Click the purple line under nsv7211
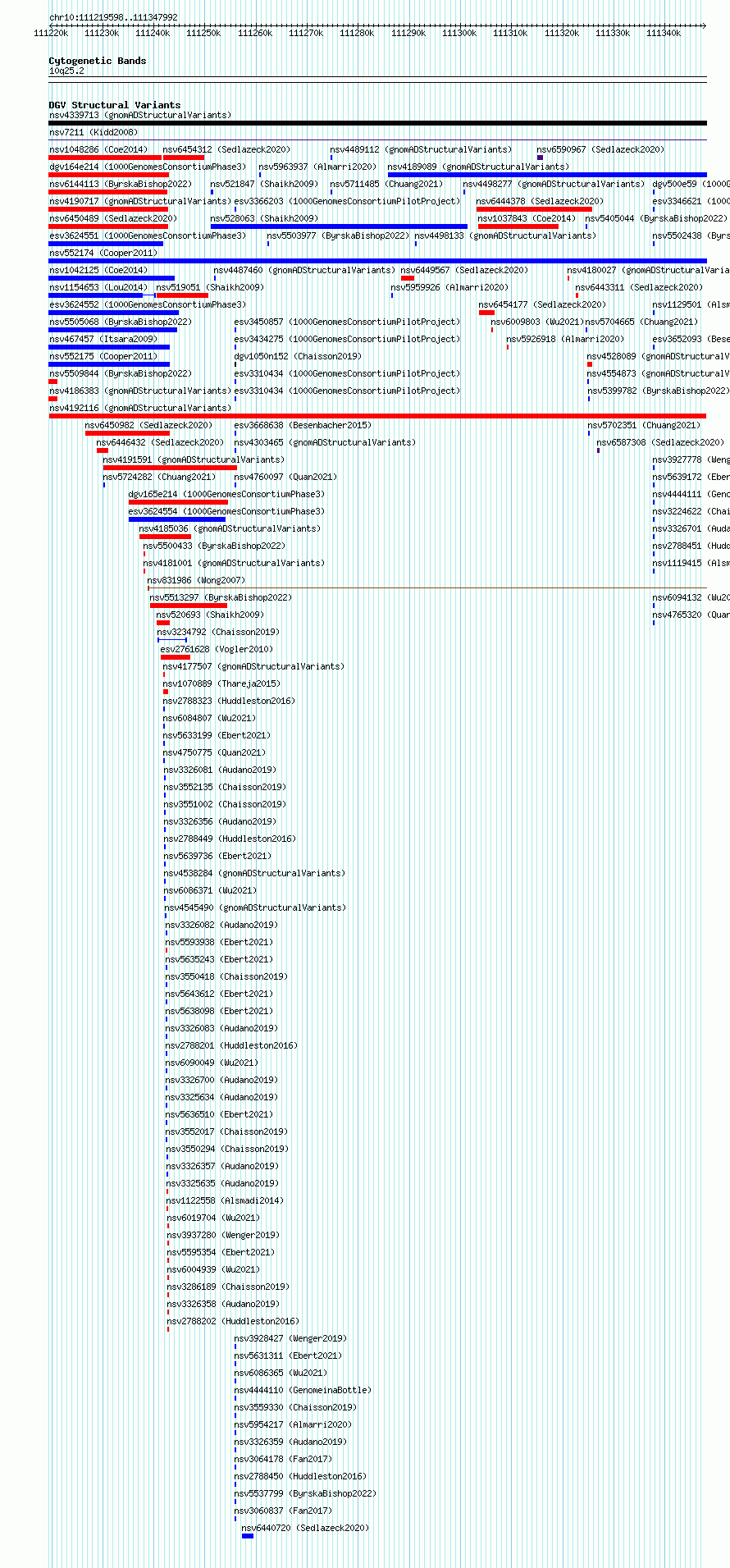Screen dimensions: 730x1568 coord(377,139)
